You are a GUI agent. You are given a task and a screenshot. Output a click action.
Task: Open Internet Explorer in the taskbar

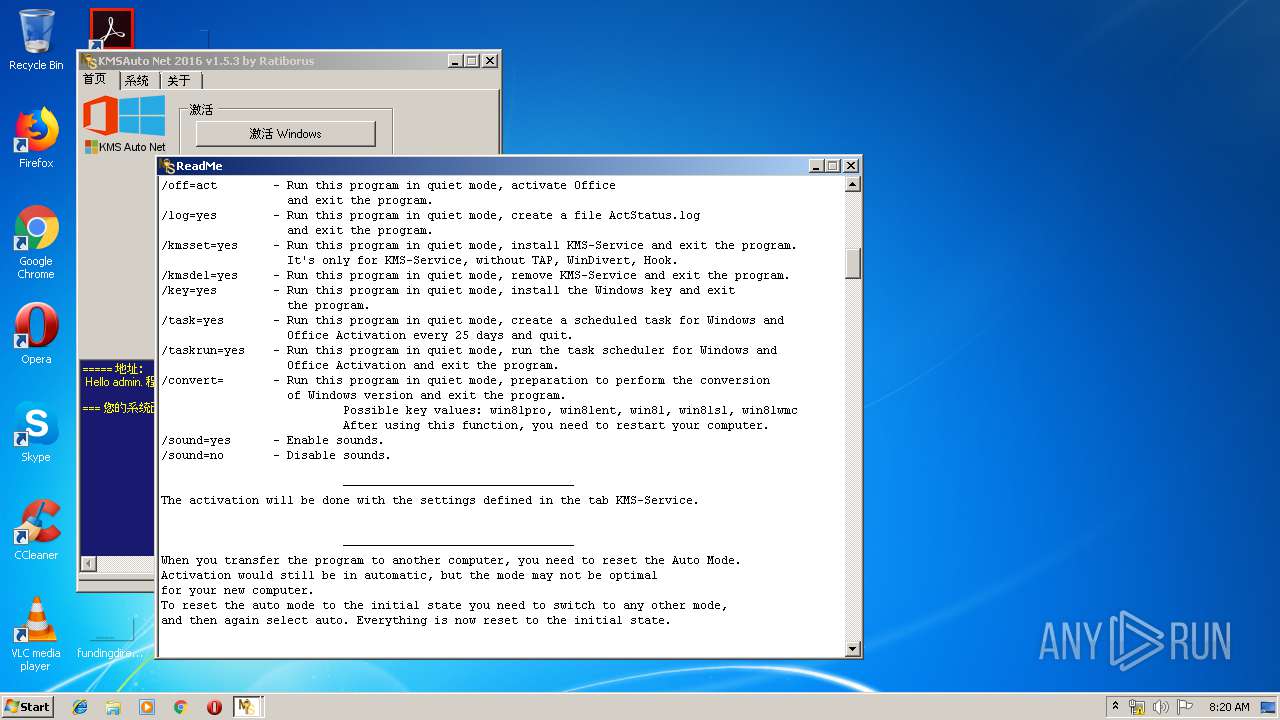(x=80, y=707)
